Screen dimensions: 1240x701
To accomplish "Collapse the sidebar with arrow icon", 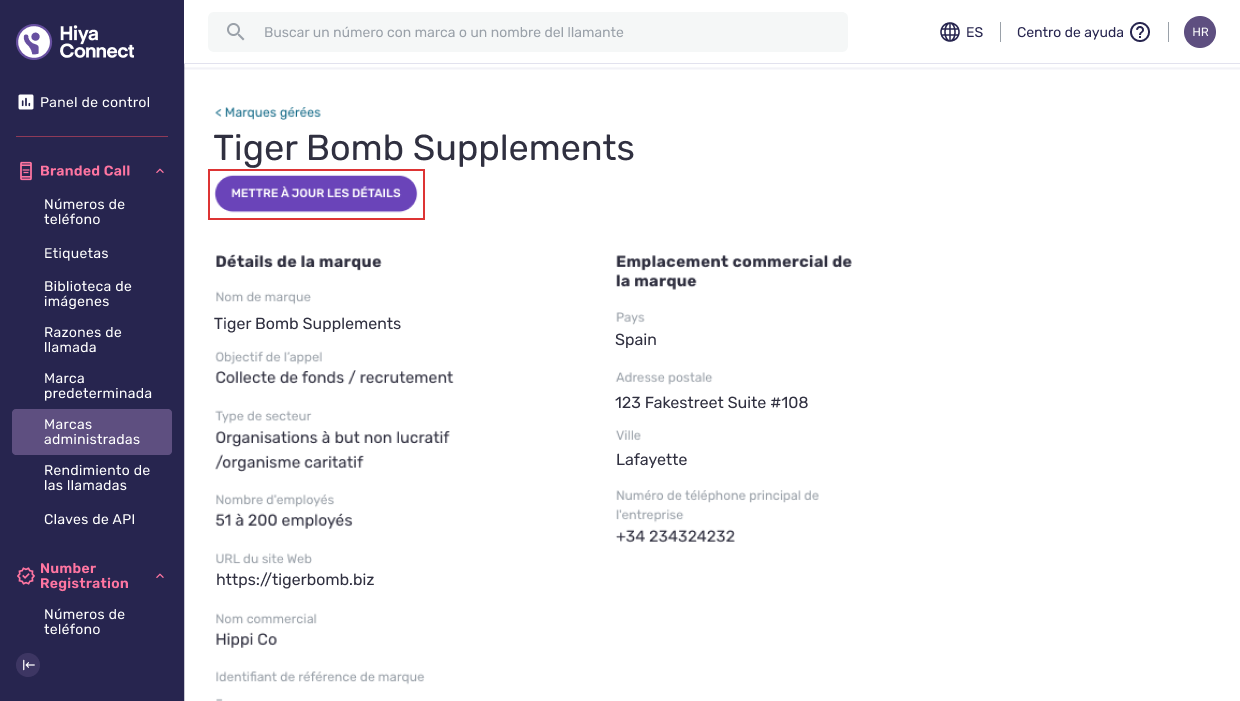I will [x=29, y=665].
